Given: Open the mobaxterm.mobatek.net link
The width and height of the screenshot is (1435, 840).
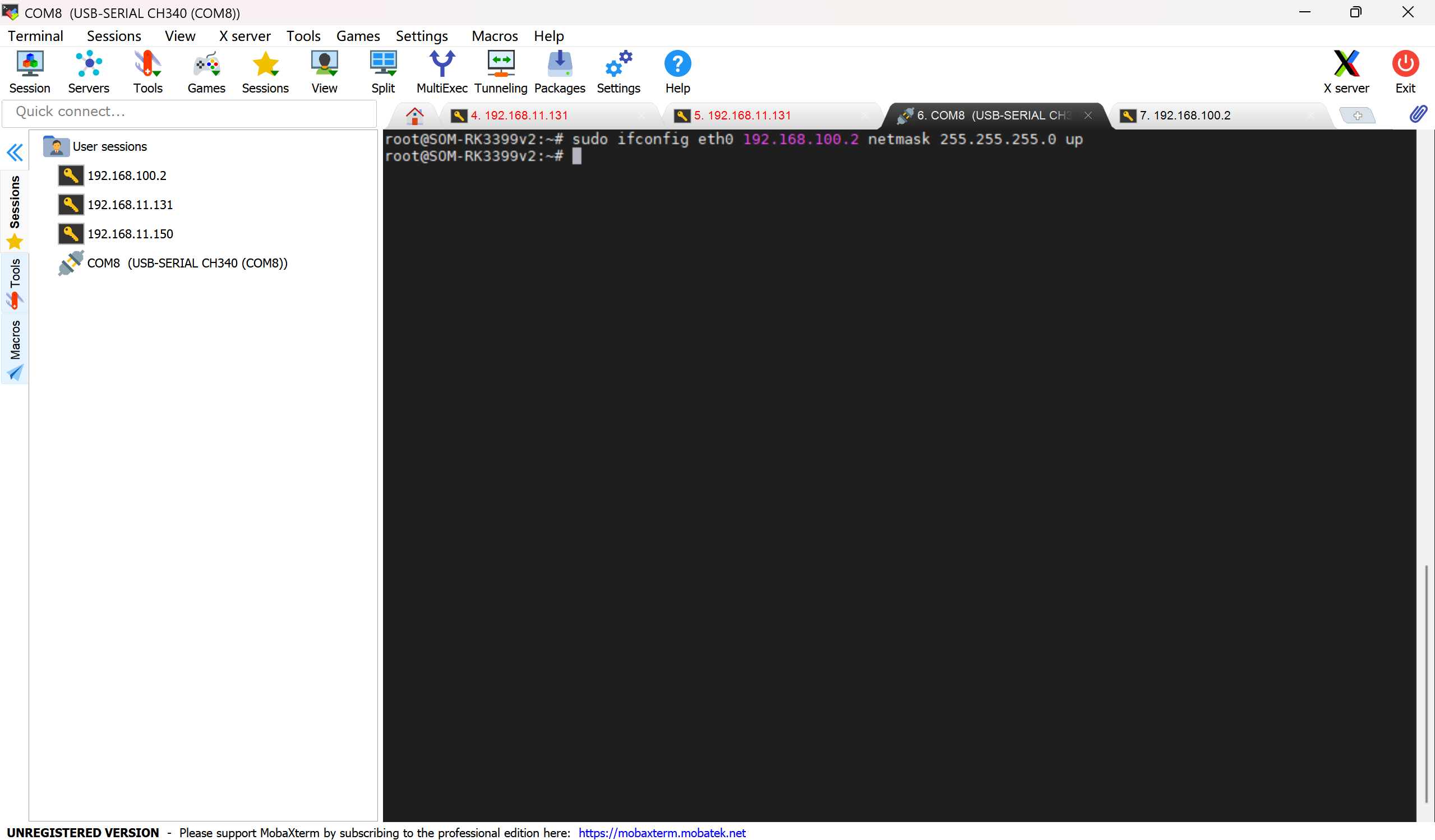Looking at the screenshot, I should 662,832.
